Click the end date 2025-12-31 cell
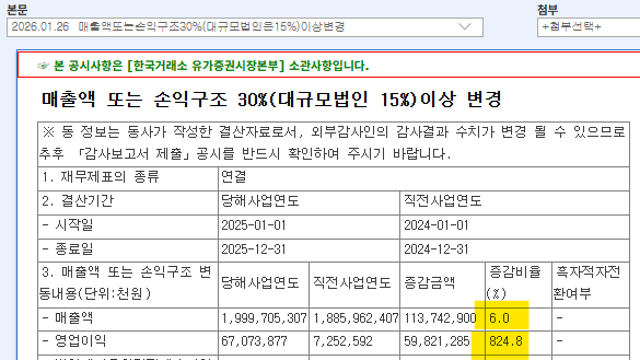The image size is (640, 360). point(309,250)
